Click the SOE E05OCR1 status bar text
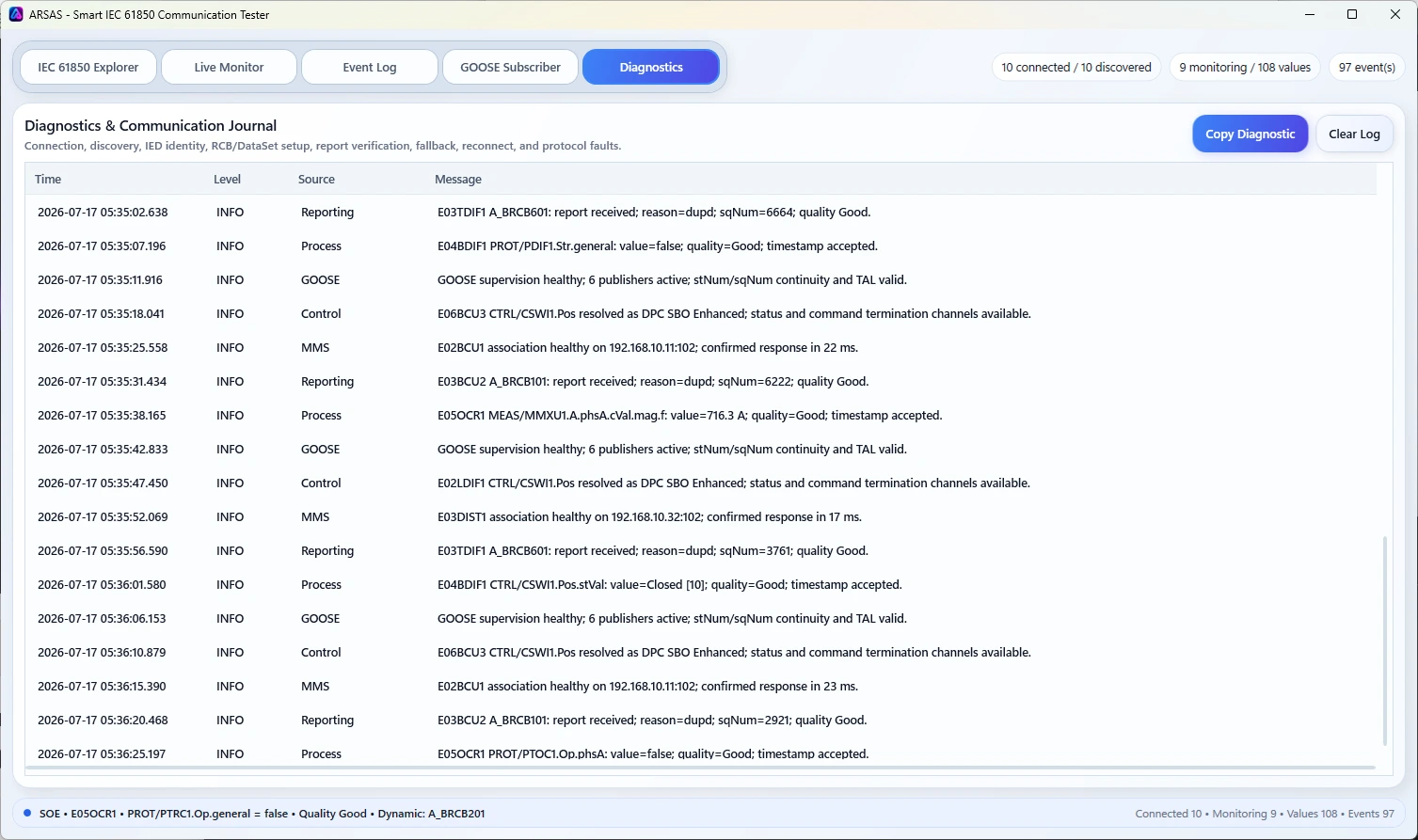 click(x=262, y=814)
